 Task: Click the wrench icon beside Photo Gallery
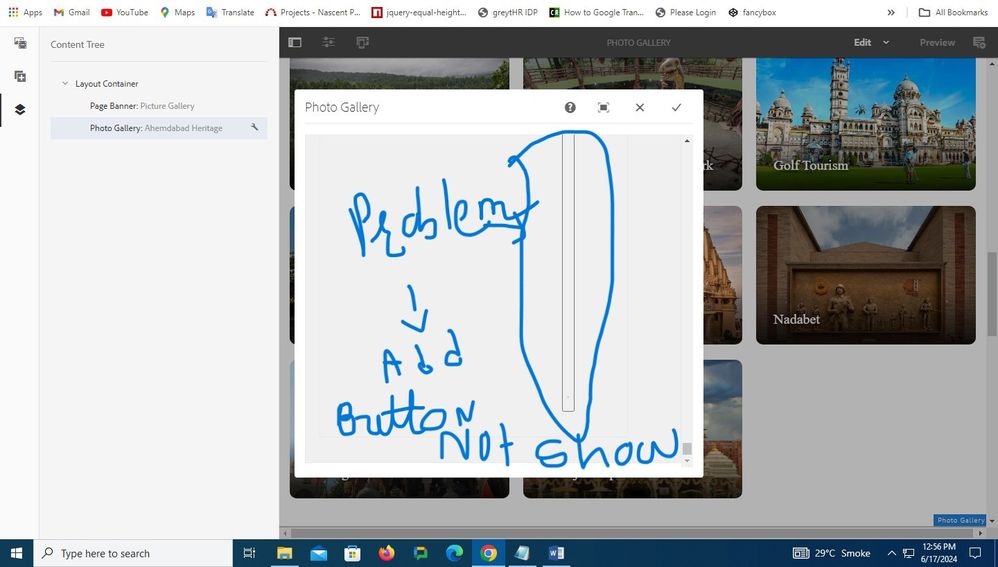[x=254, y=128]
